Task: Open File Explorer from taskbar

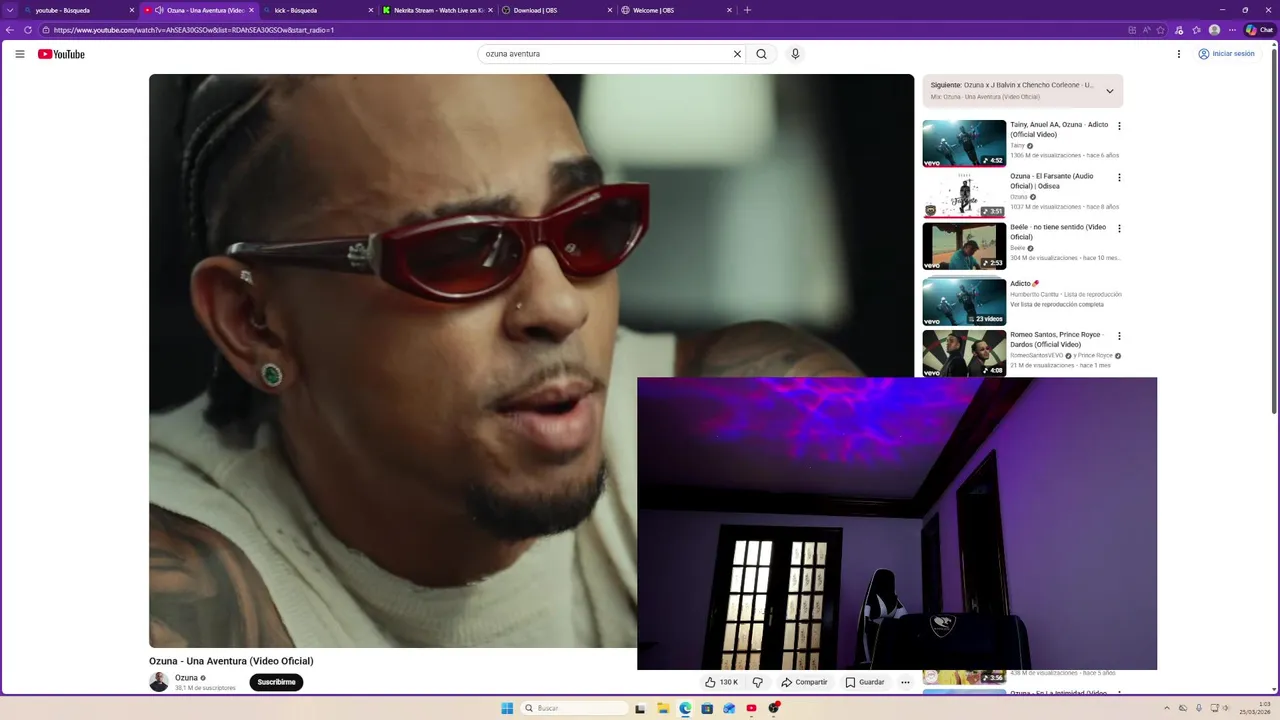Action: pos(662,708)
